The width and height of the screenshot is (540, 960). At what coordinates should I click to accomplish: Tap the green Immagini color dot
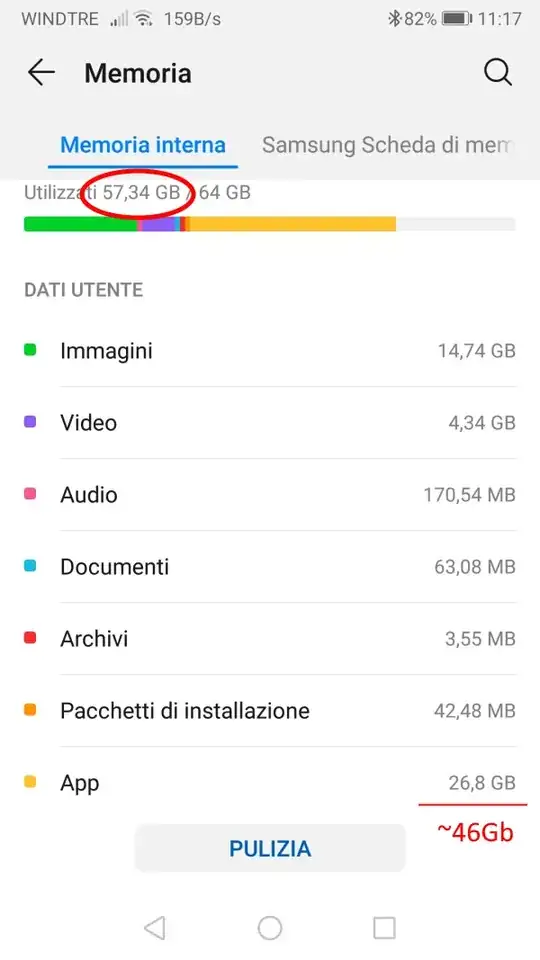click(29, 350)
